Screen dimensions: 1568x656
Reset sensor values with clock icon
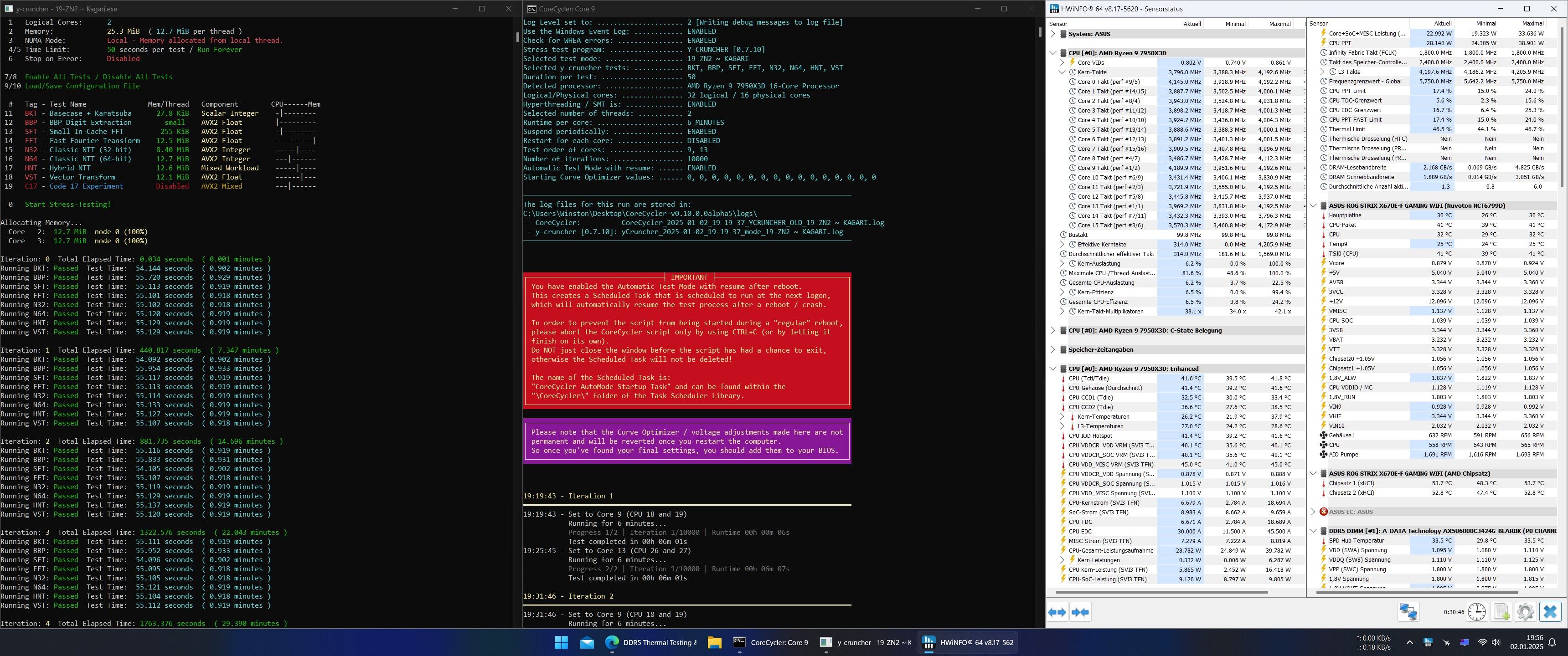[x=1477, y=612]
